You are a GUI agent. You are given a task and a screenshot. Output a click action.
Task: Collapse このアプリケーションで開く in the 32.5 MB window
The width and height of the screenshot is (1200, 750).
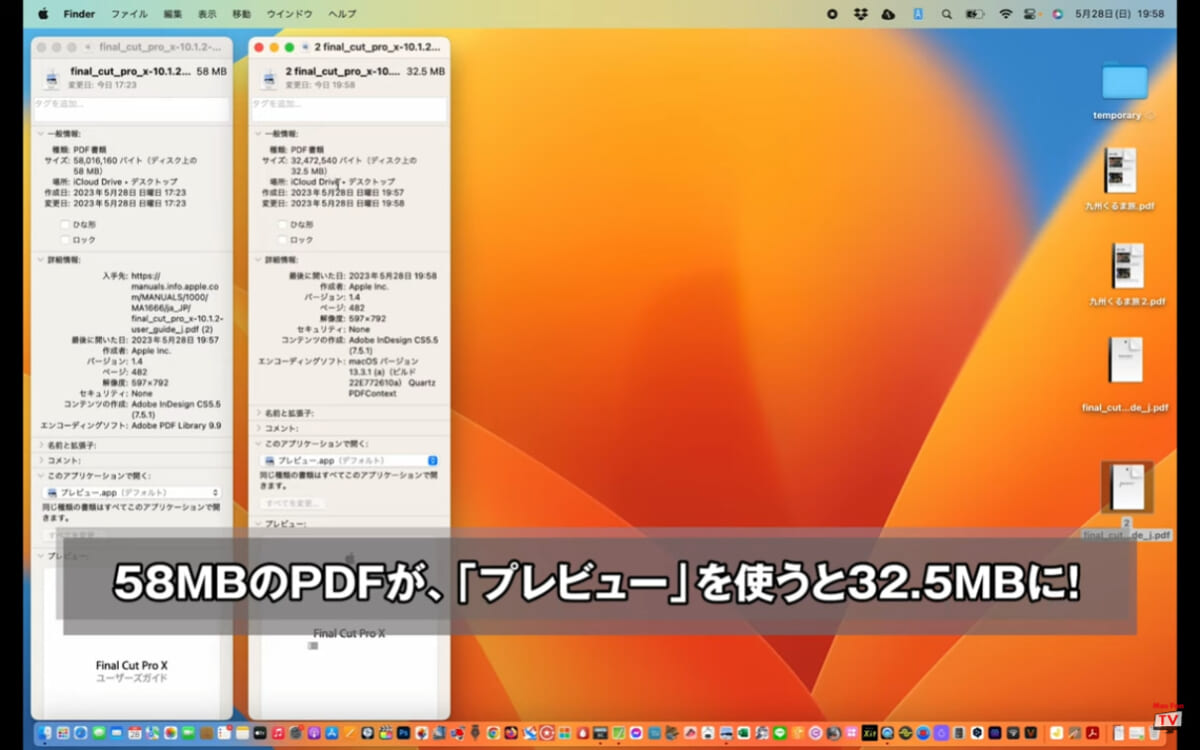click(x=258, y=443)
